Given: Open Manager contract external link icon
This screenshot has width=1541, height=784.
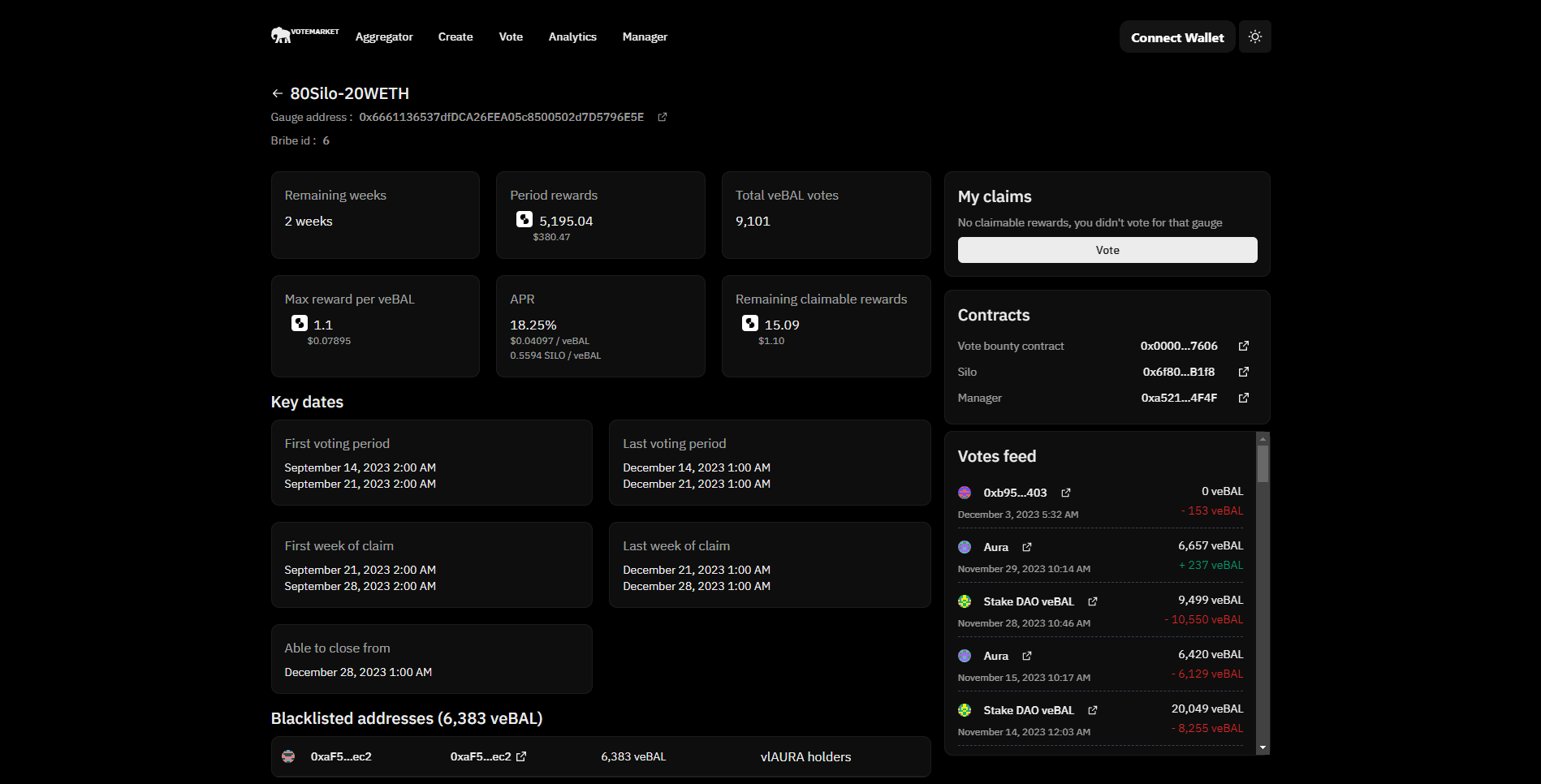Looking at the screenshot, I should 1243,398.
